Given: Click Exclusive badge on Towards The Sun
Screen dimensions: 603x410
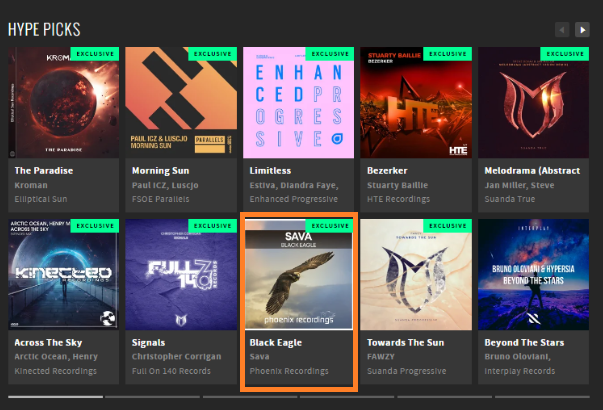Looking at the screenshot, I should [x=448, y=226].
